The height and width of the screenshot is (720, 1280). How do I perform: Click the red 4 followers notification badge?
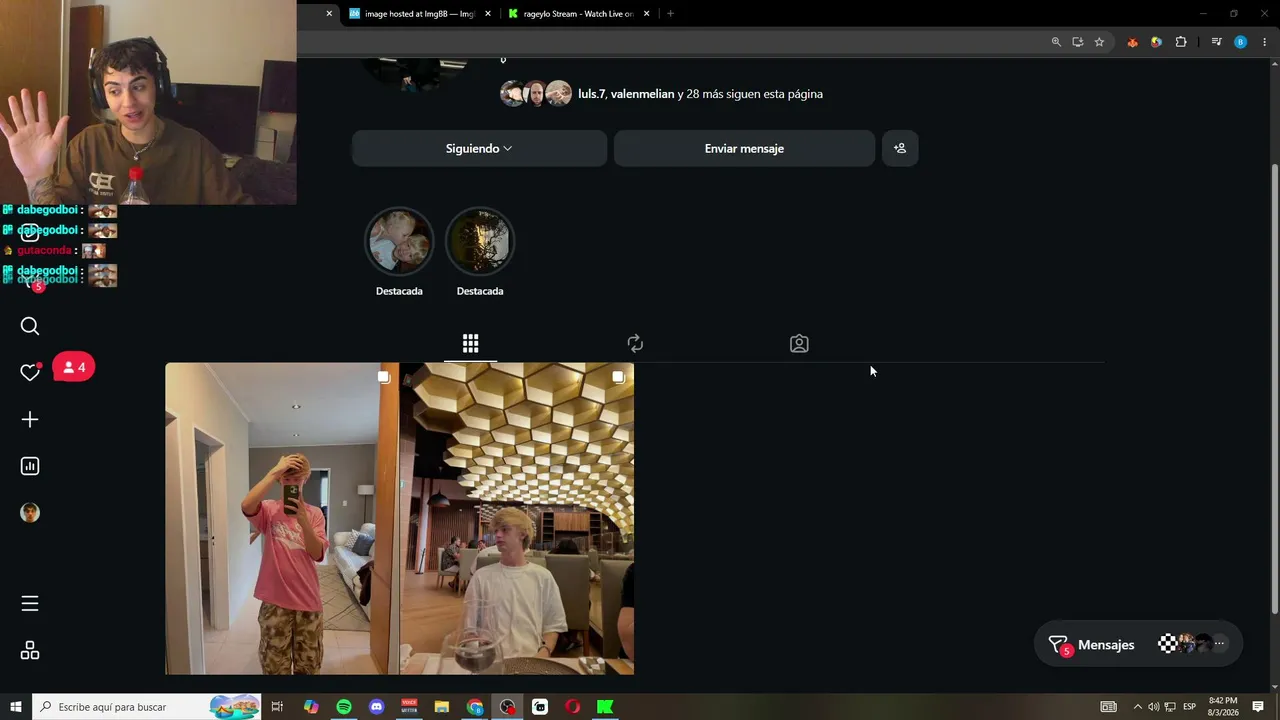(73, 367)
